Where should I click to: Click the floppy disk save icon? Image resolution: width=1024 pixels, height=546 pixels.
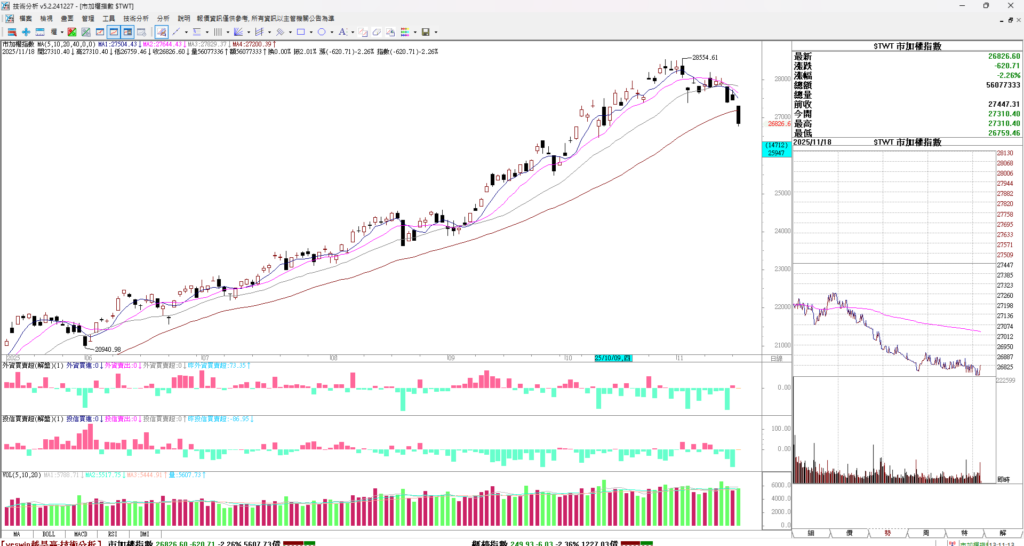(x=425, y=32)
